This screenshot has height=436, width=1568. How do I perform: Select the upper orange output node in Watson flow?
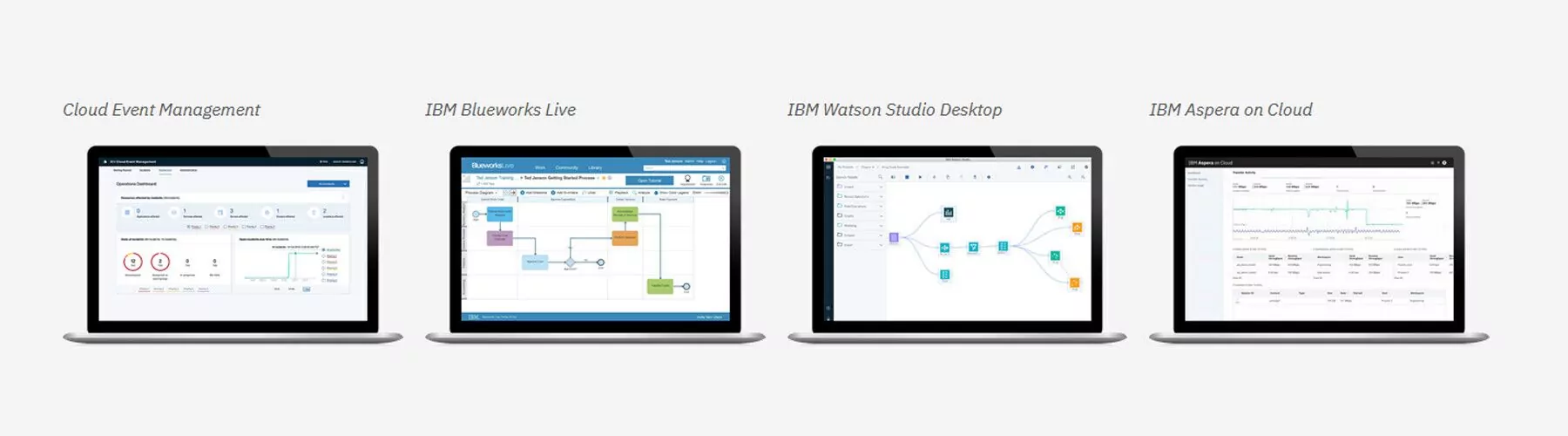point(1077,228)
